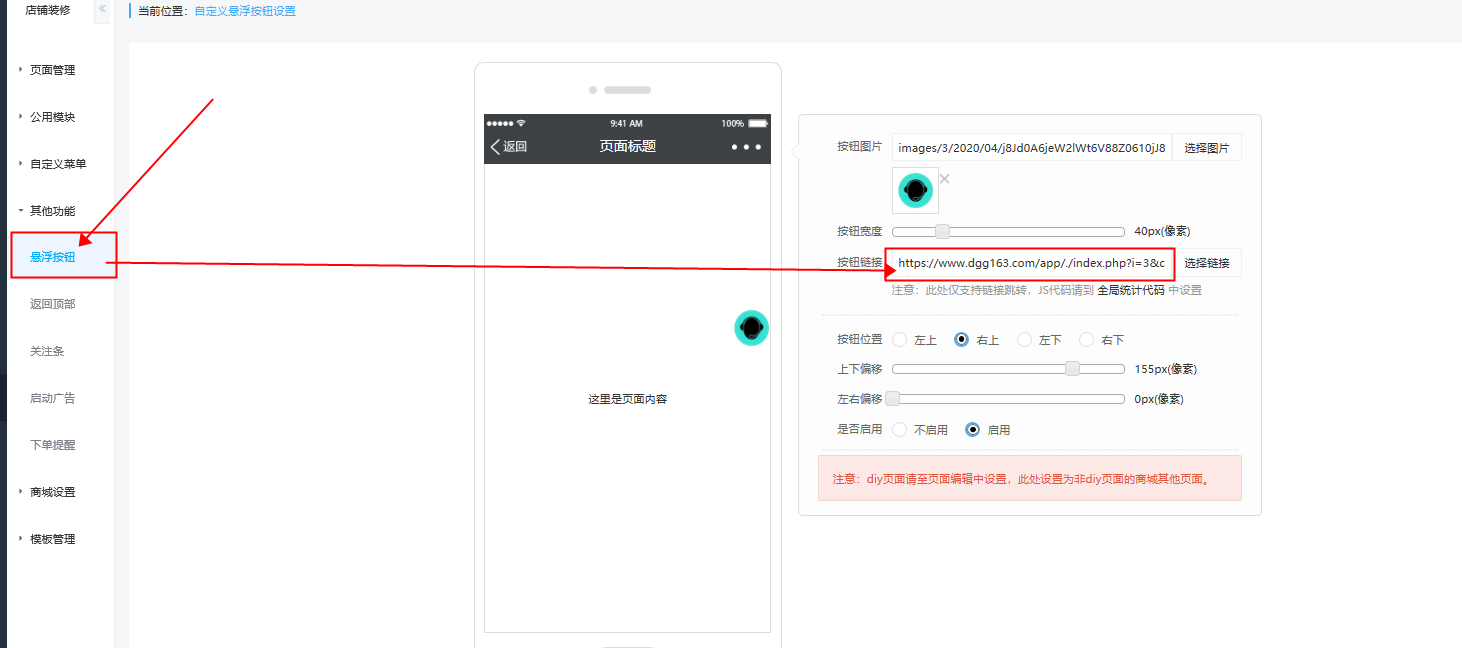1462x648 pixels.
Task: Click the 选择图片 button
Action: click(x=1207, y=148)
